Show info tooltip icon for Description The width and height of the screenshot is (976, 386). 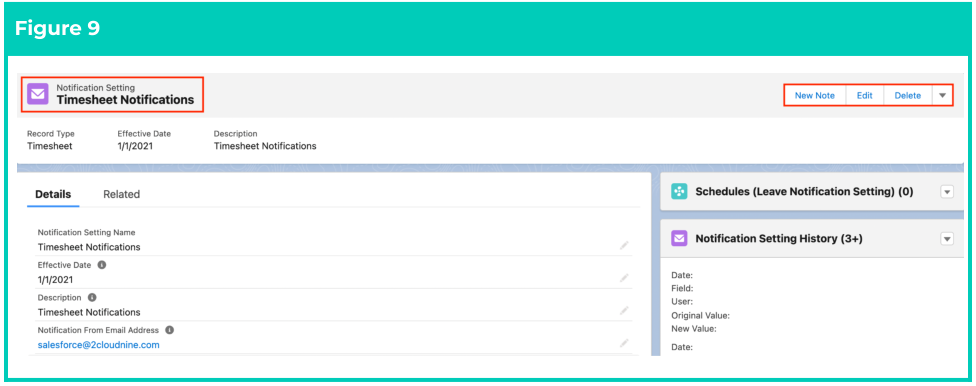pyautogui.click(x=92, y=297)
